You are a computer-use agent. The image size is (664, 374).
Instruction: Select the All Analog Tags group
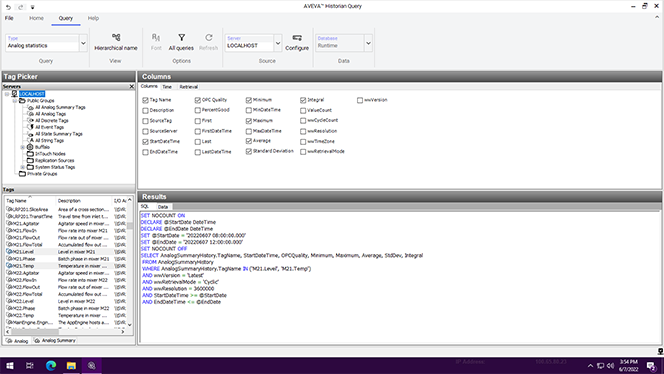(x=50, y=114)
